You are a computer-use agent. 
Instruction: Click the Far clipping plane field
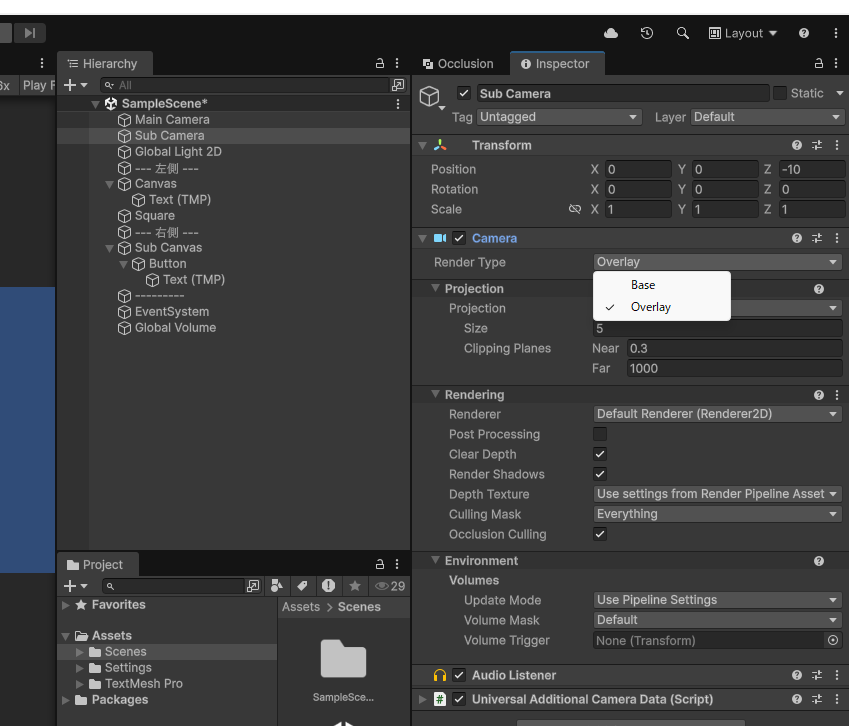click(733, 368)
